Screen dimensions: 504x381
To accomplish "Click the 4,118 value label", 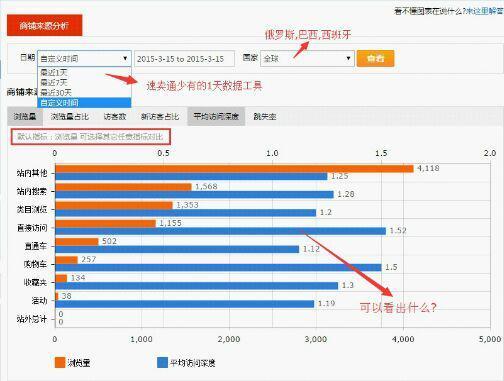I will point(428,168).
